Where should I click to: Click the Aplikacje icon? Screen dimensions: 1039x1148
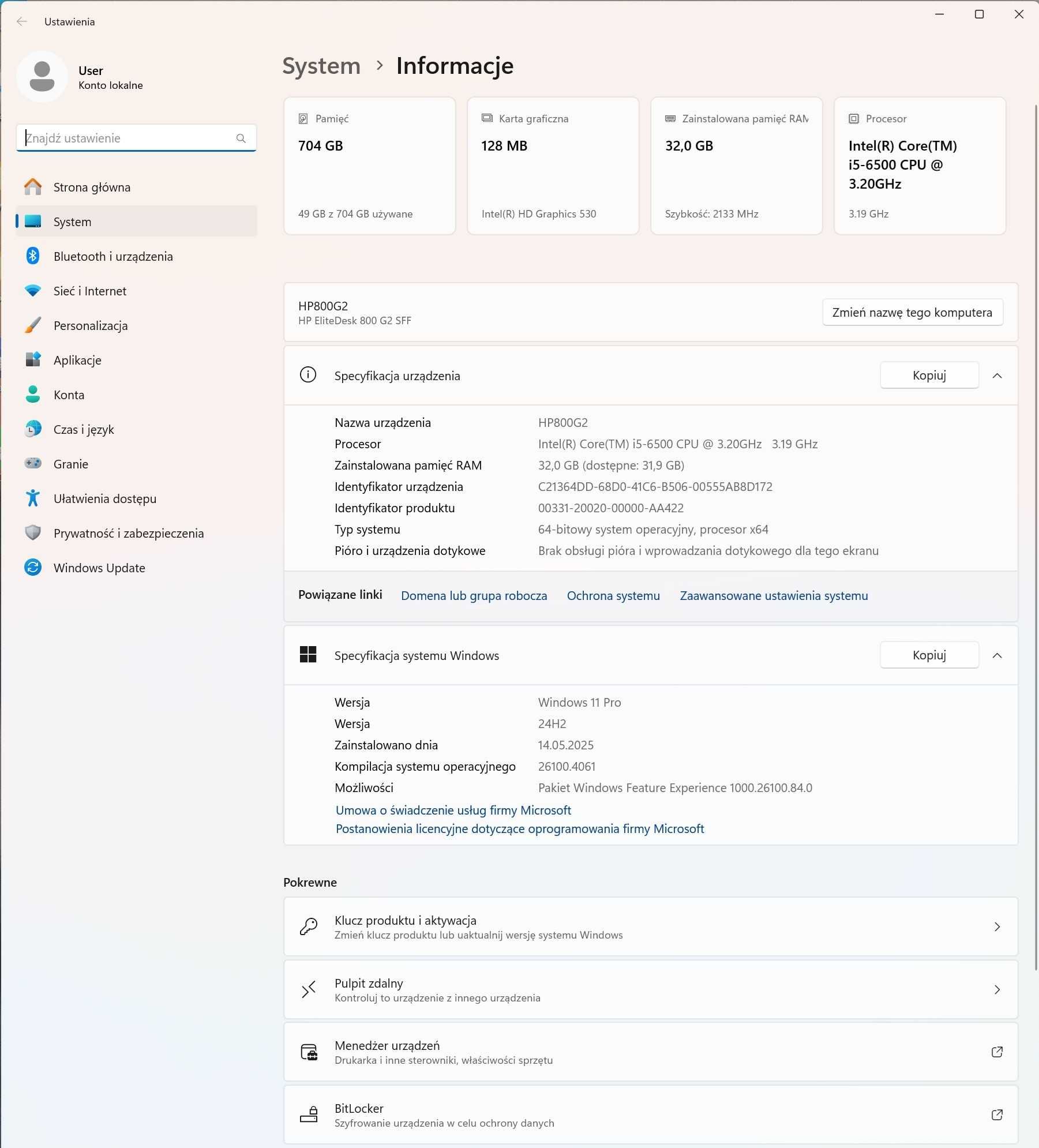pos(33,360)
